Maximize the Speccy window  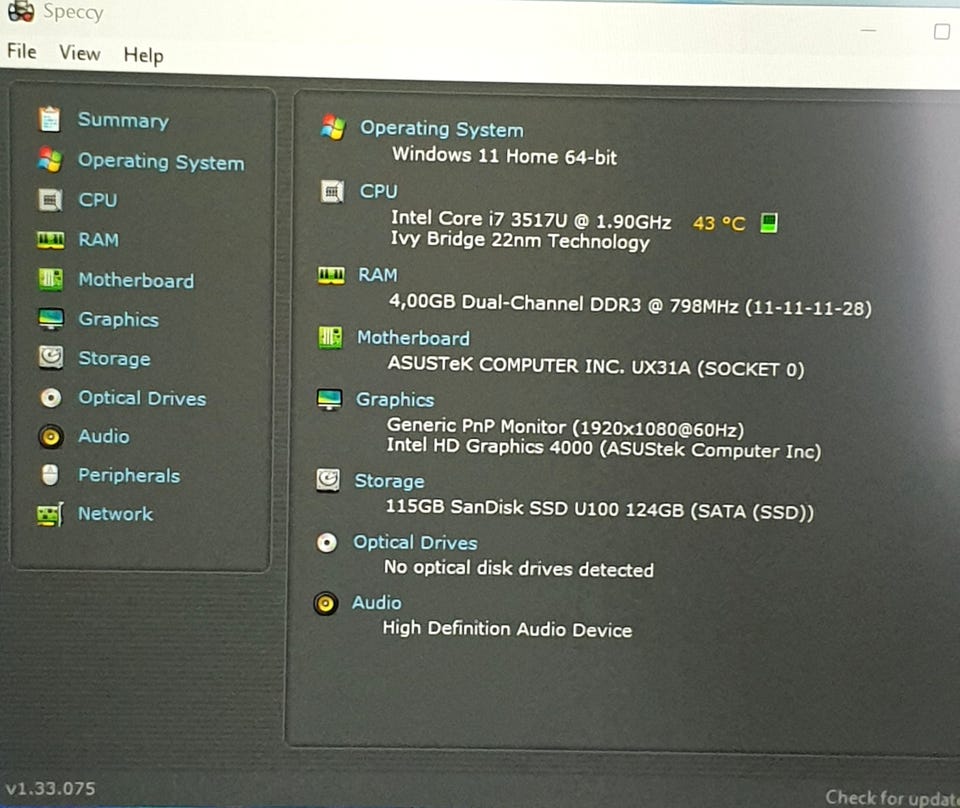[942, 31]
